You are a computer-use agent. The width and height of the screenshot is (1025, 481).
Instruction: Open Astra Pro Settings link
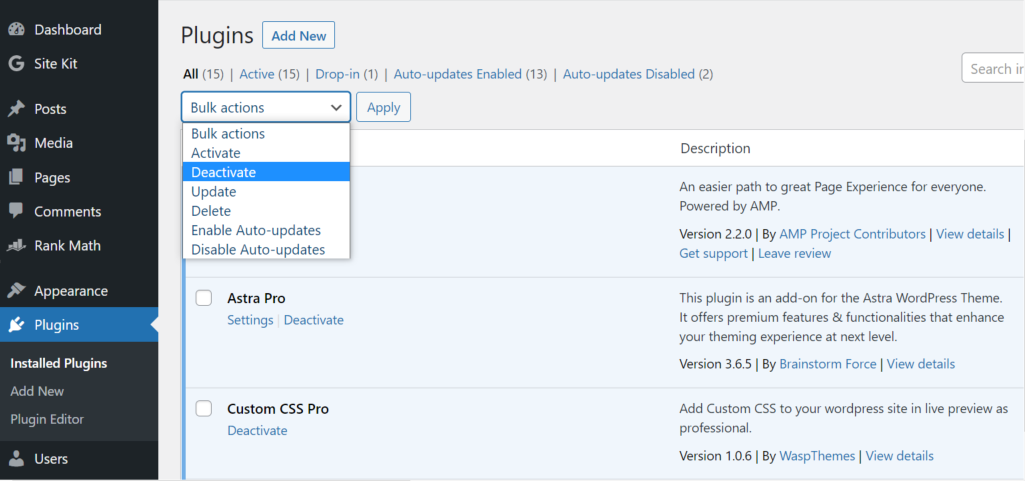point(250,320)
